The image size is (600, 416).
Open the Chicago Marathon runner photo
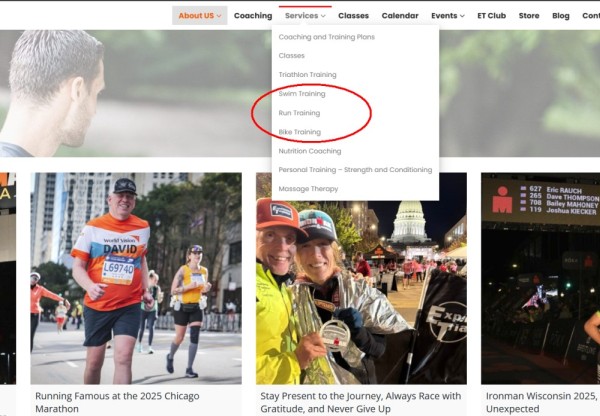pyautogui.click(x=135, y=278)
